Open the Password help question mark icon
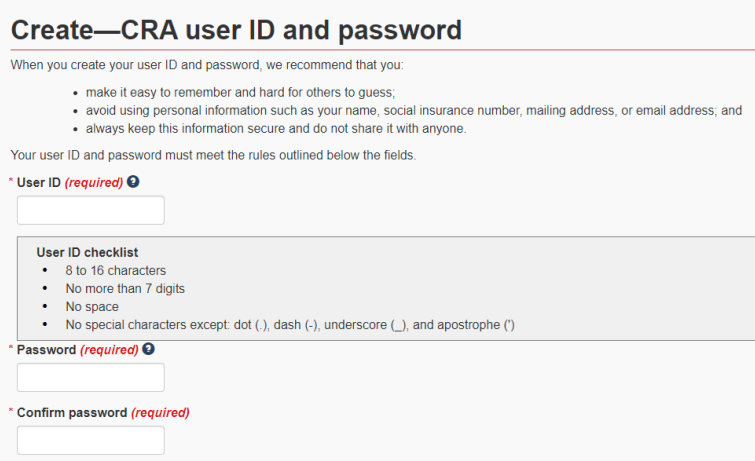This screenshot has height=461, width=755. [149, 349]
